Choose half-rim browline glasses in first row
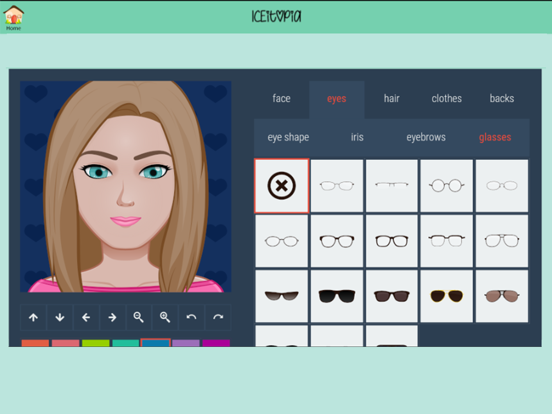552x414 pixels. point(391,186)
